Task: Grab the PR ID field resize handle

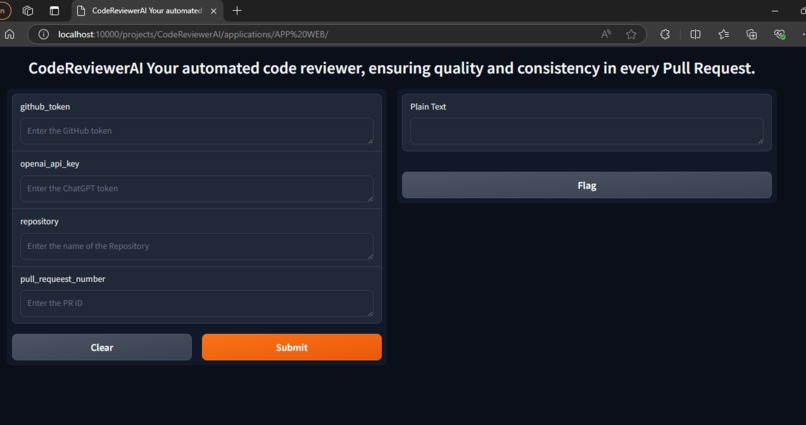Action: coord(370,313)
